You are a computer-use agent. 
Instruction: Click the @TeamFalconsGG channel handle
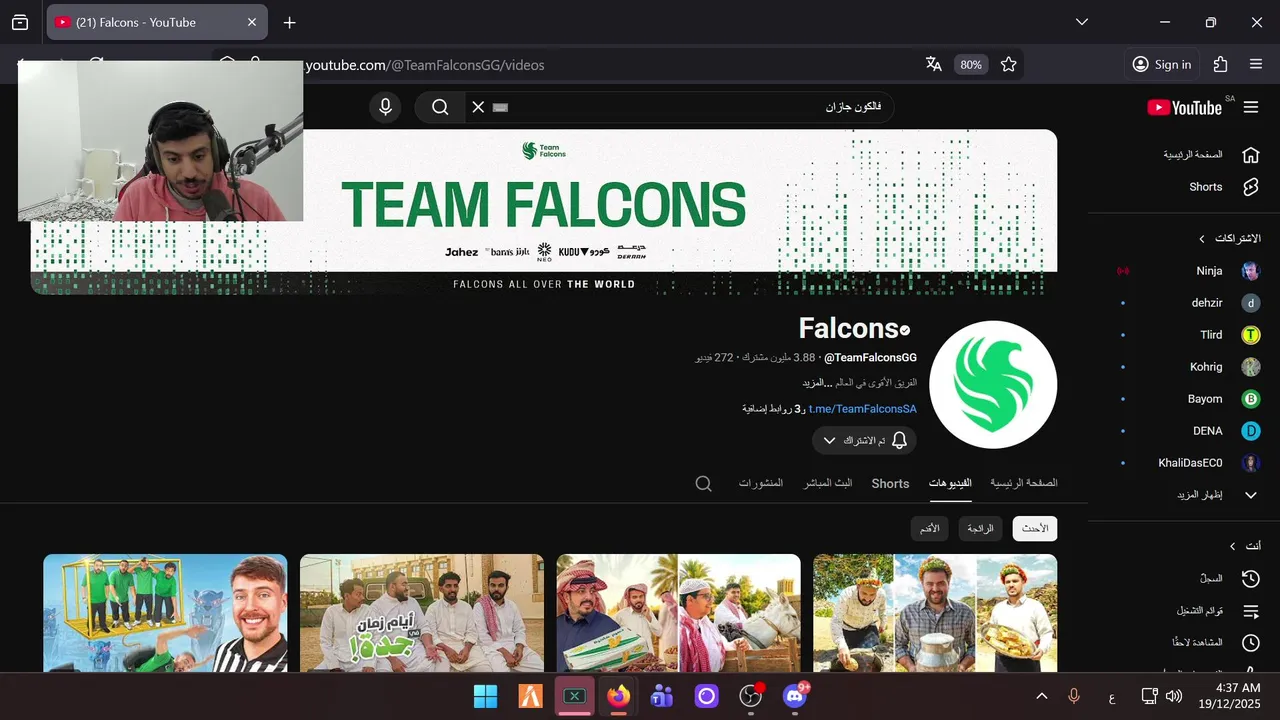pos(870,357)
